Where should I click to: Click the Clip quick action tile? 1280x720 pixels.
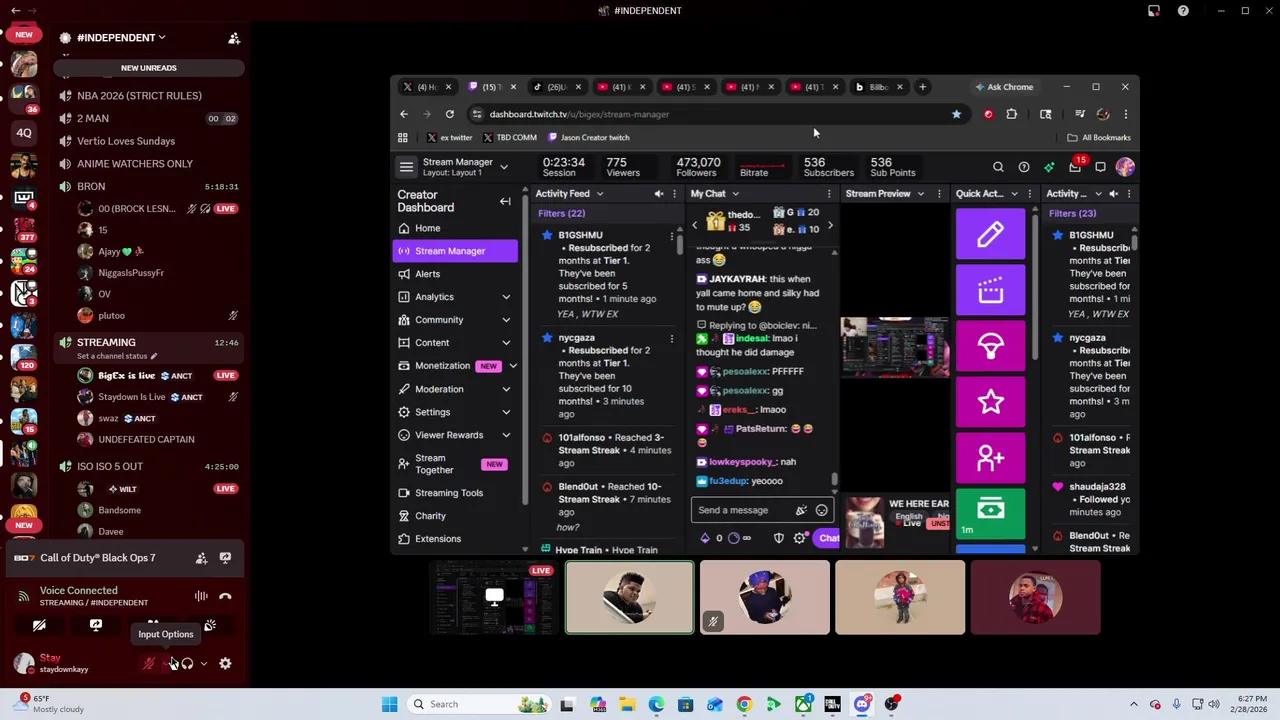990,290
